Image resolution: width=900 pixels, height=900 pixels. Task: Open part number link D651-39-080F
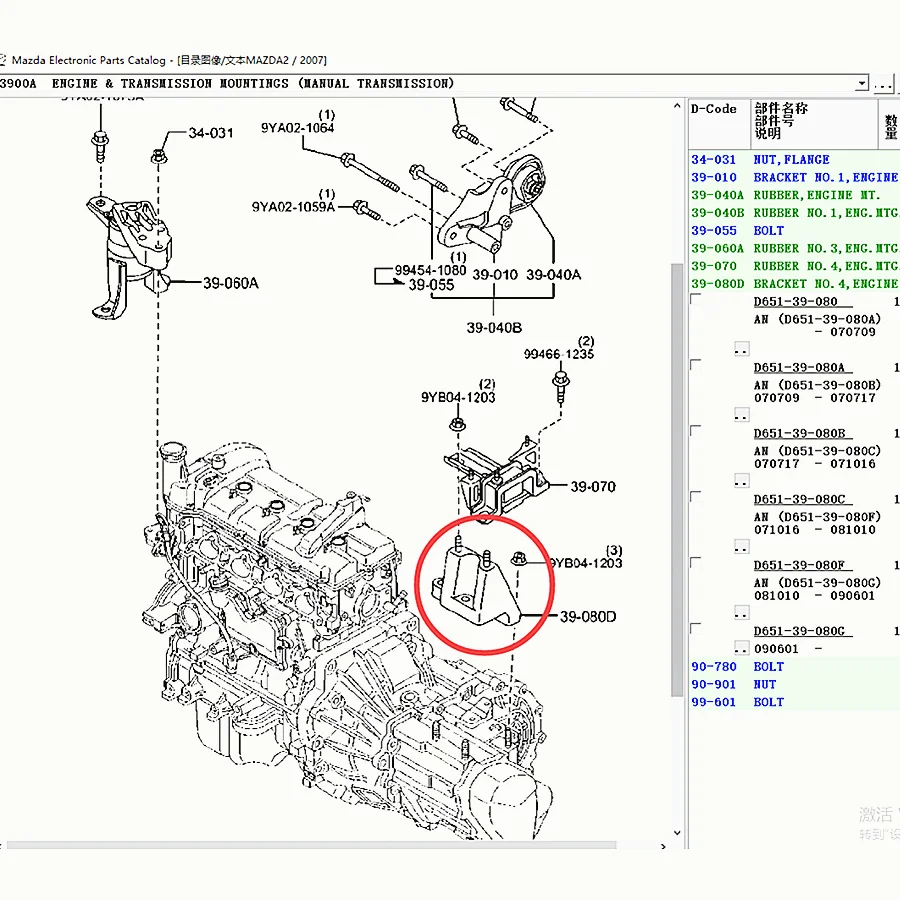(x=800, y=565)
